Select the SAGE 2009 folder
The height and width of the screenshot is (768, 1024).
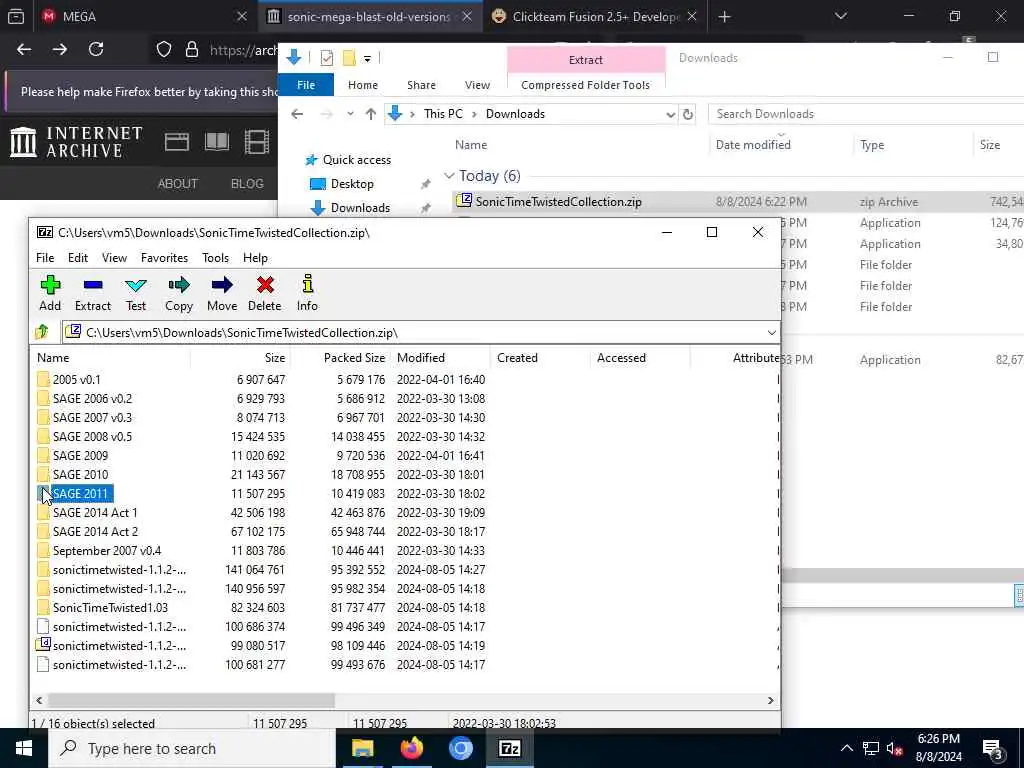click(x=80, y=455)
